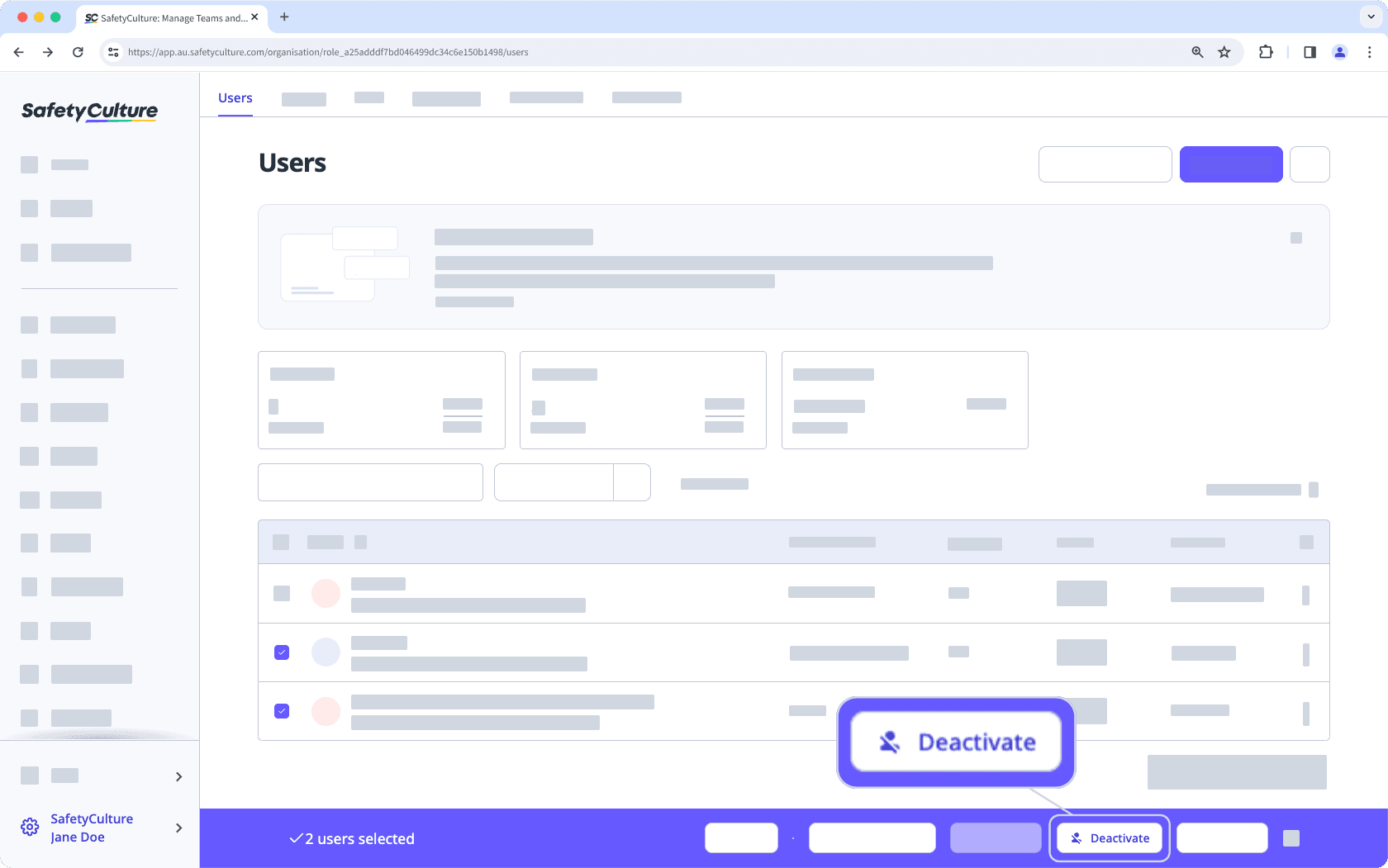Viewport: 1388px width, 868px height.
Task: Bookmark this page with the star icon
Action: 1224,51
